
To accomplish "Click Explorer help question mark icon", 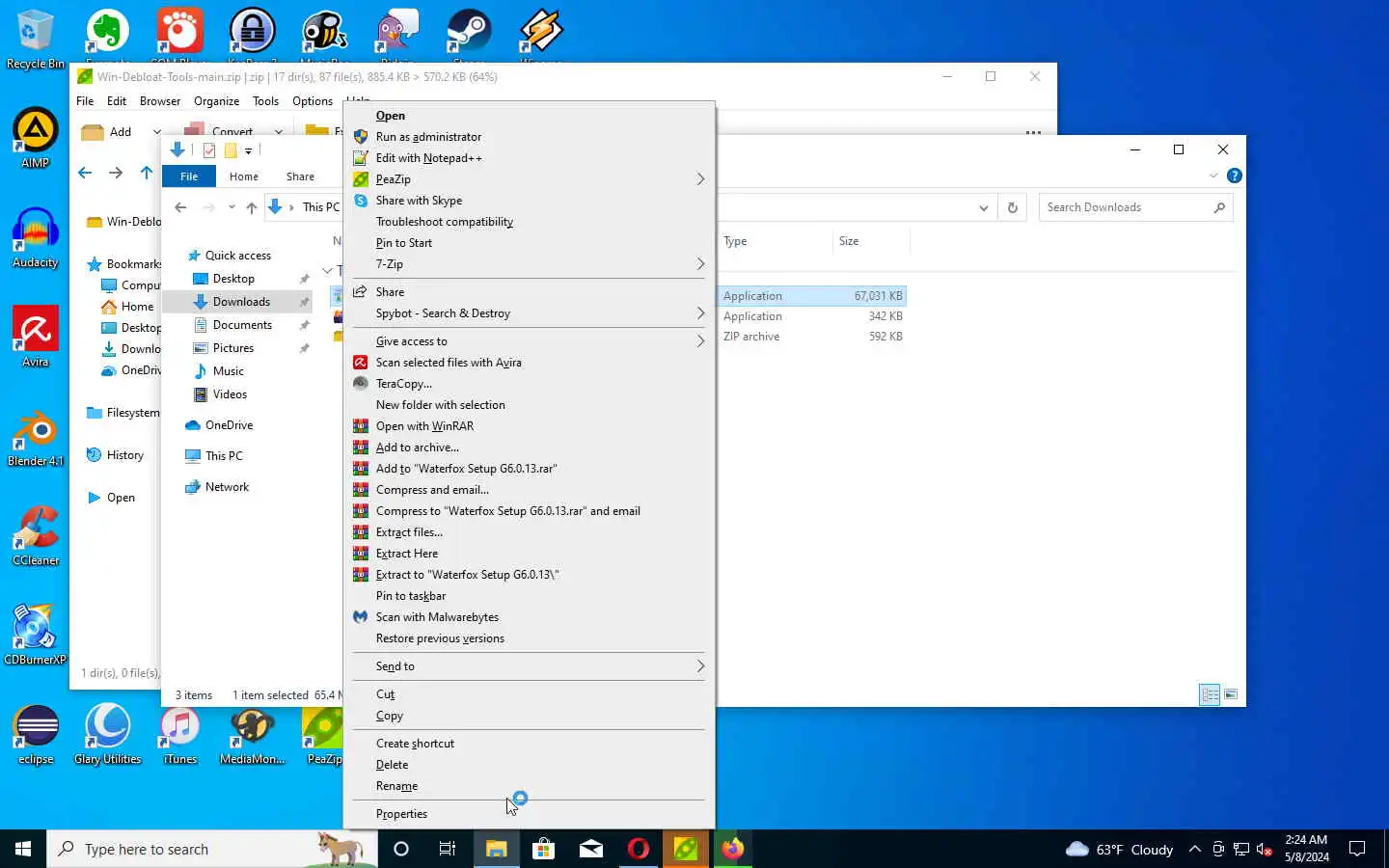I will [1234, 176].
